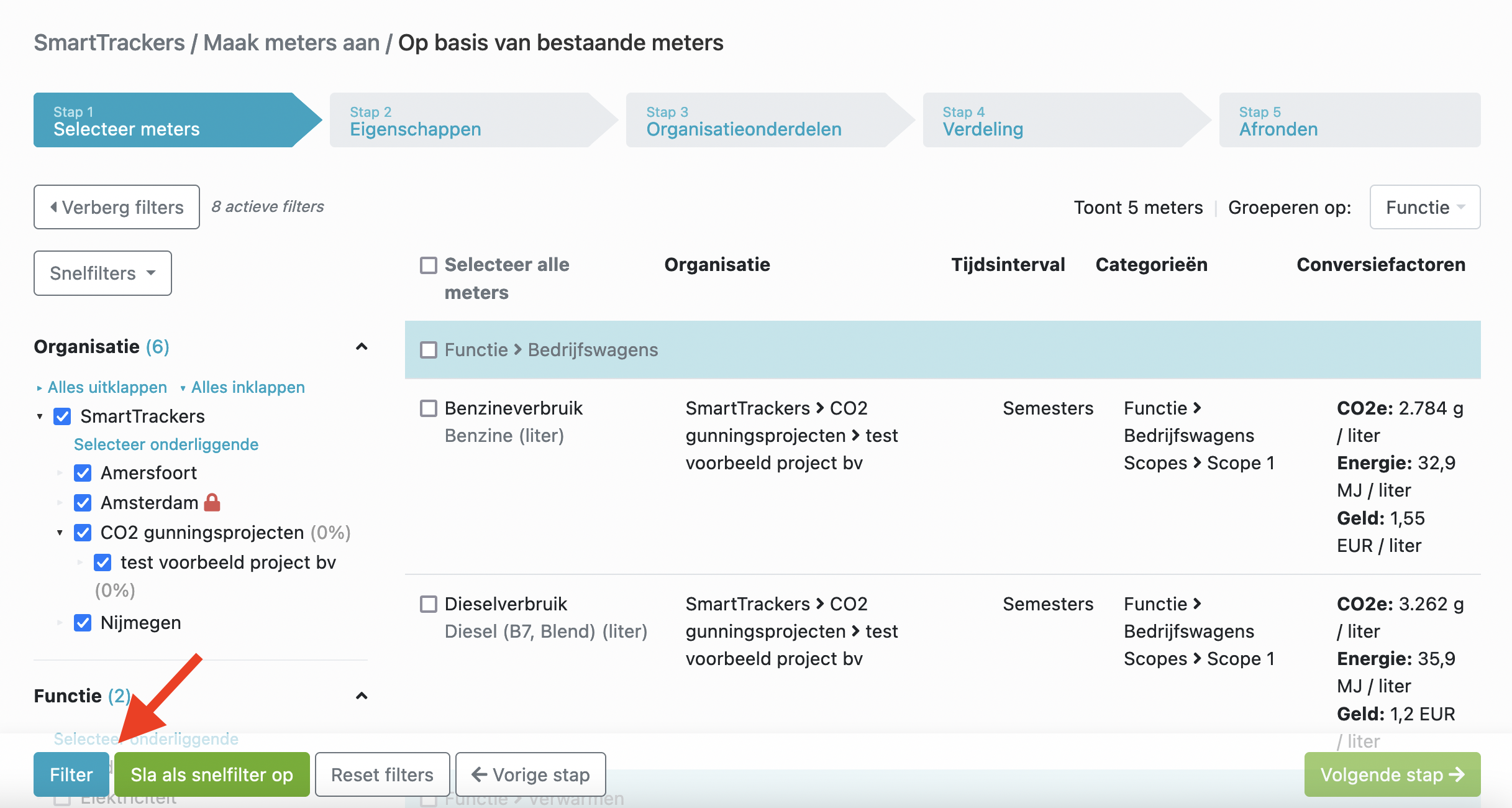Click the Dieselverbruik meter name
1512x808 pixels.
(x=506, y=604)
